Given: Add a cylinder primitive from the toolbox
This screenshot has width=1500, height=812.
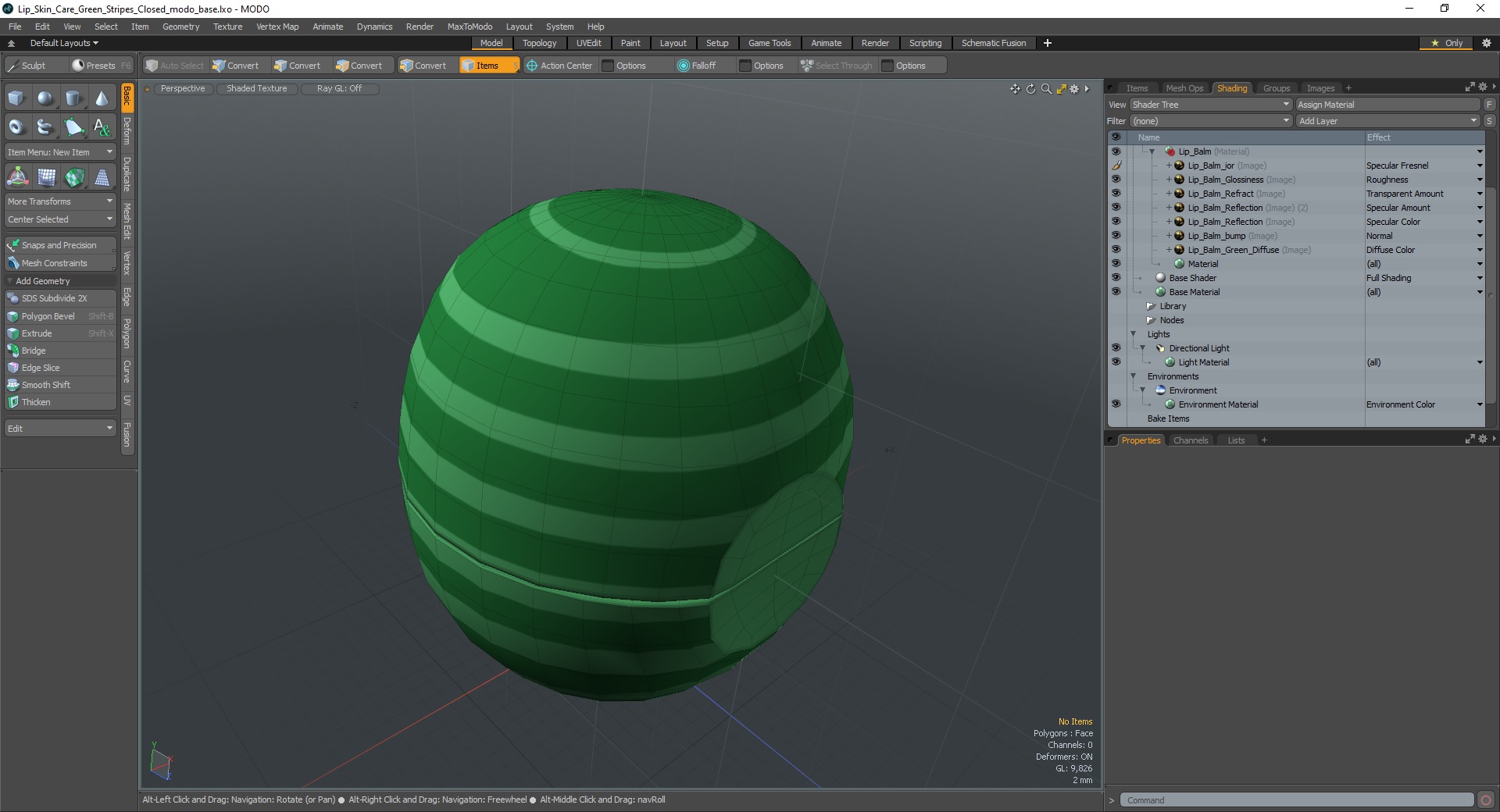Looking at the screenshot, I should pyautogui.click(x=74, y=98).
